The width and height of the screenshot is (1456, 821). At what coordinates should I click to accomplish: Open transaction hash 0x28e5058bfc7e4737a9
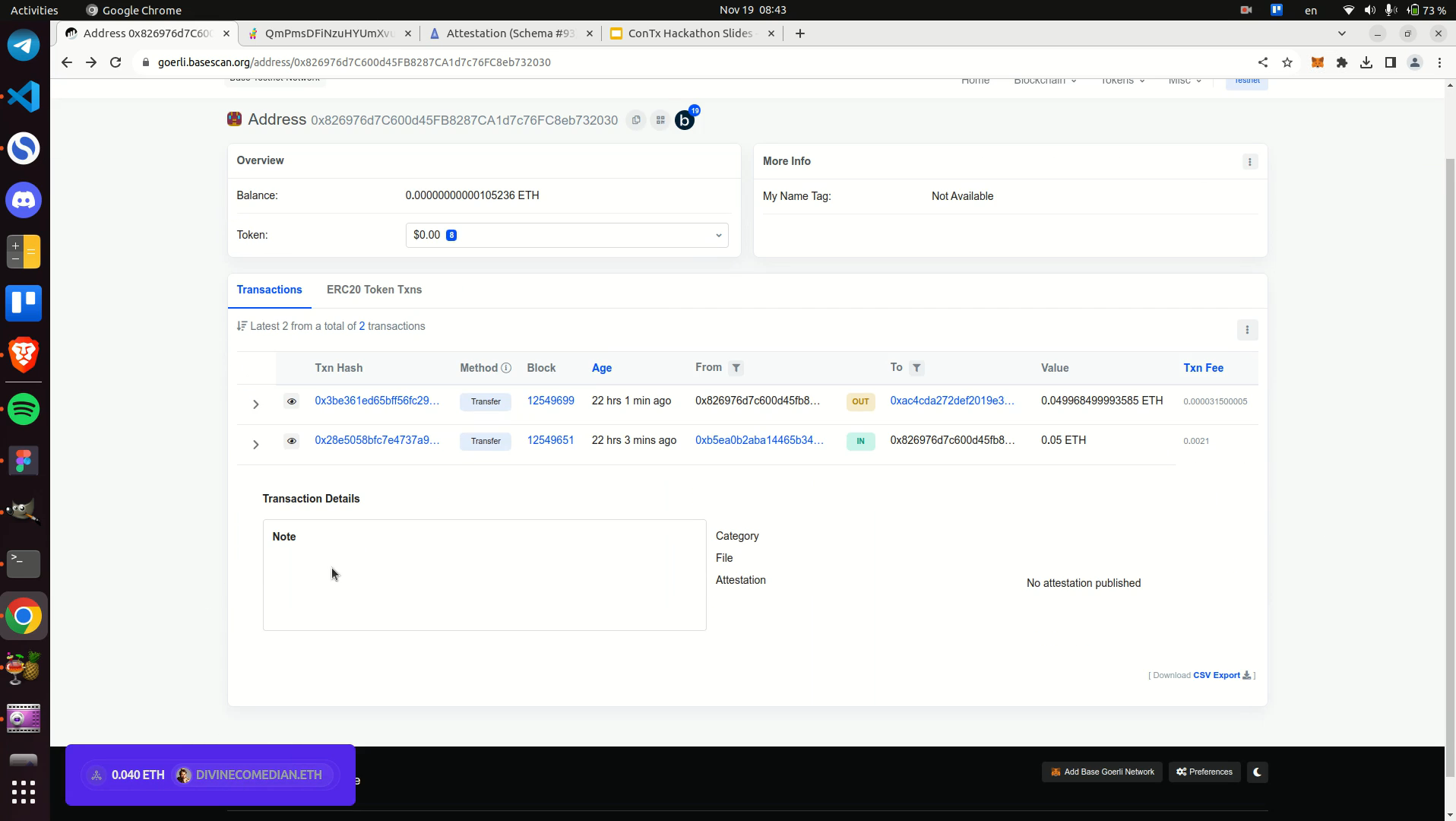click(377, 440)
